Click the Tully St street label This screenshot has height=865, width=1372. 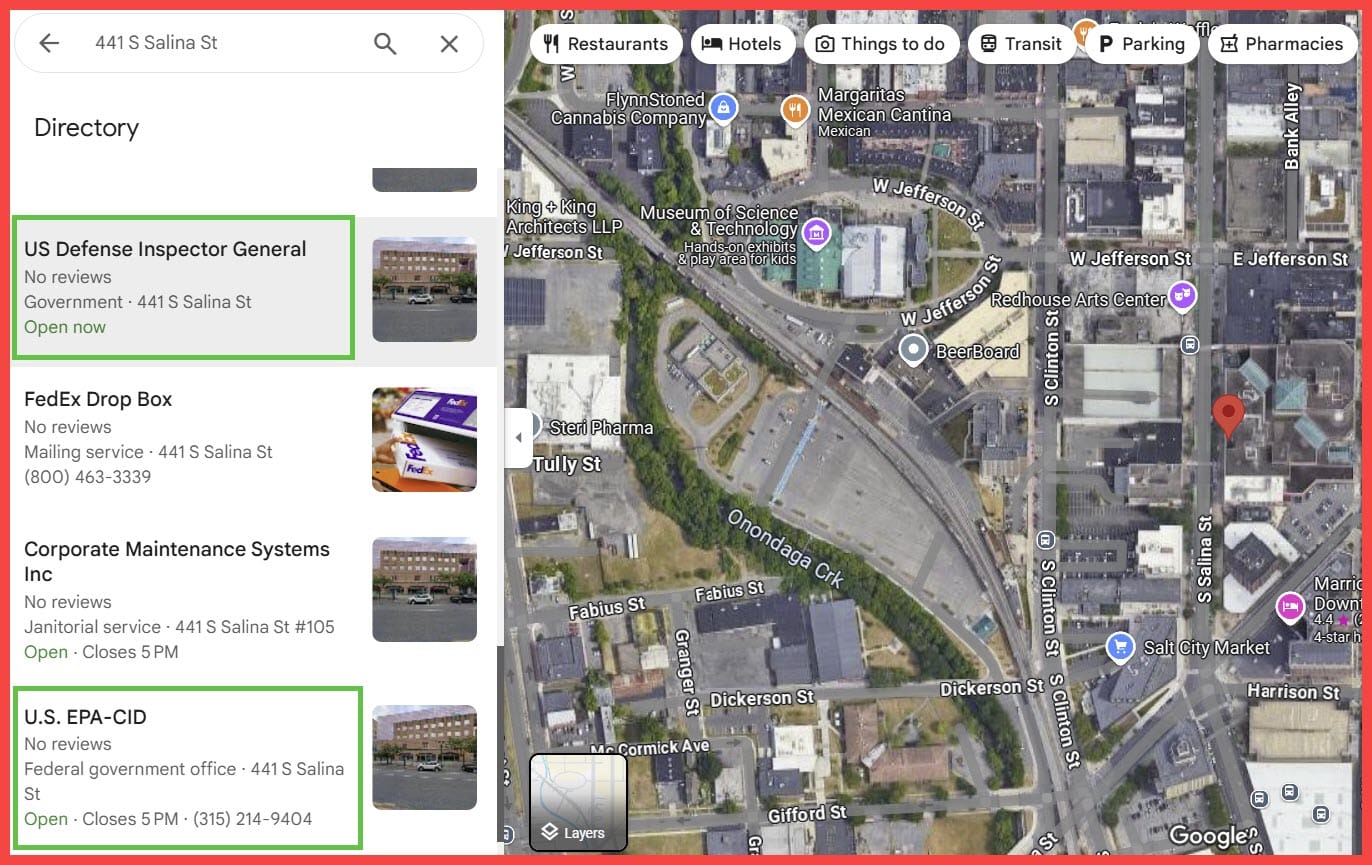coord(567,464)
